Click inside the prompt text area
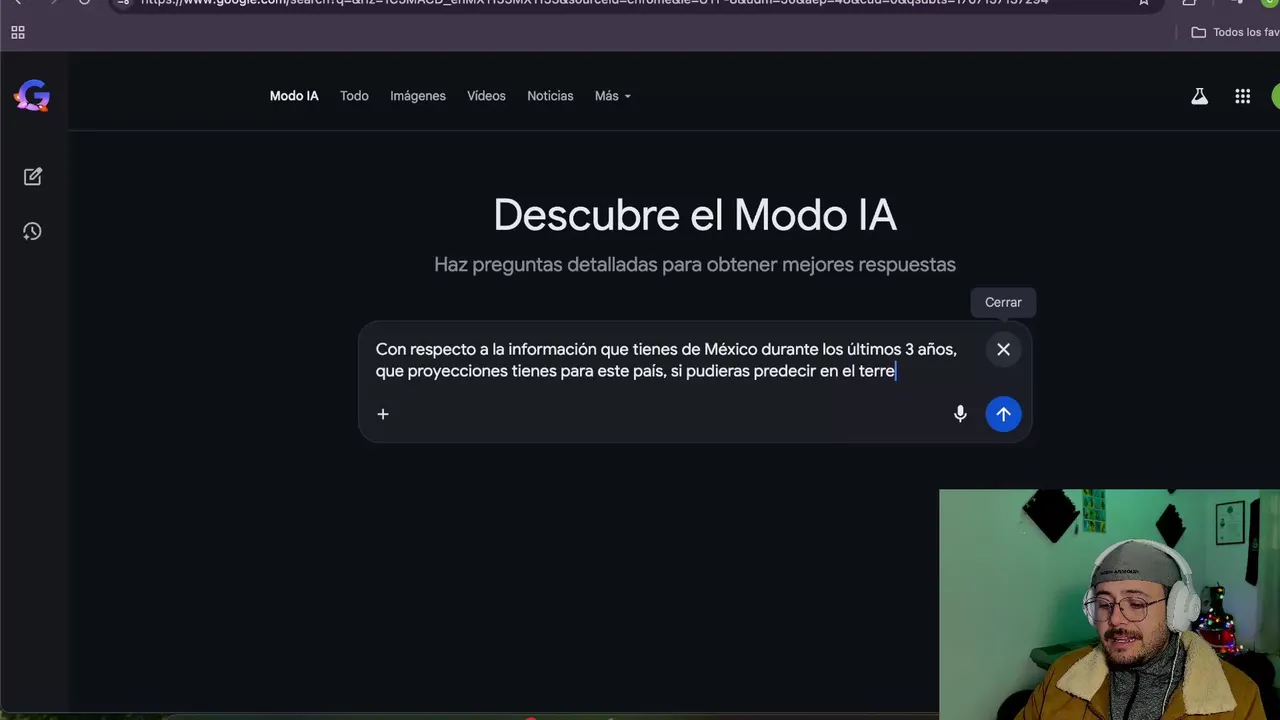1280x720 pixels. click(666, 360)
